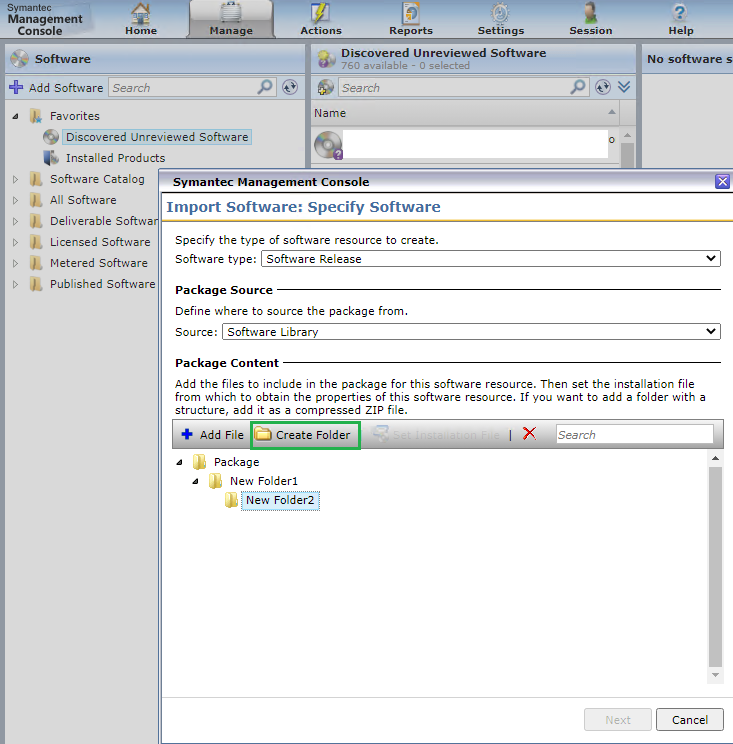
Task: Select Installed Products in Favorites
Action: point(115,158)
